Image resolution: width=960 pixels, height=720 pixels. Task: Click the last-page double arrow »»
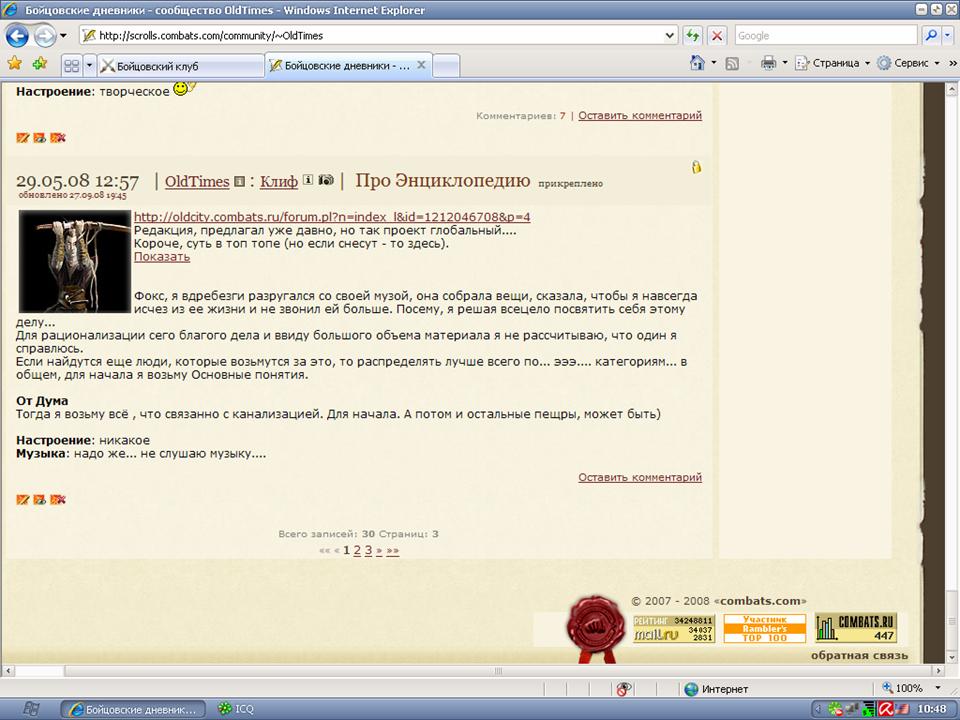pyautogui.click(x=392, y=550)
